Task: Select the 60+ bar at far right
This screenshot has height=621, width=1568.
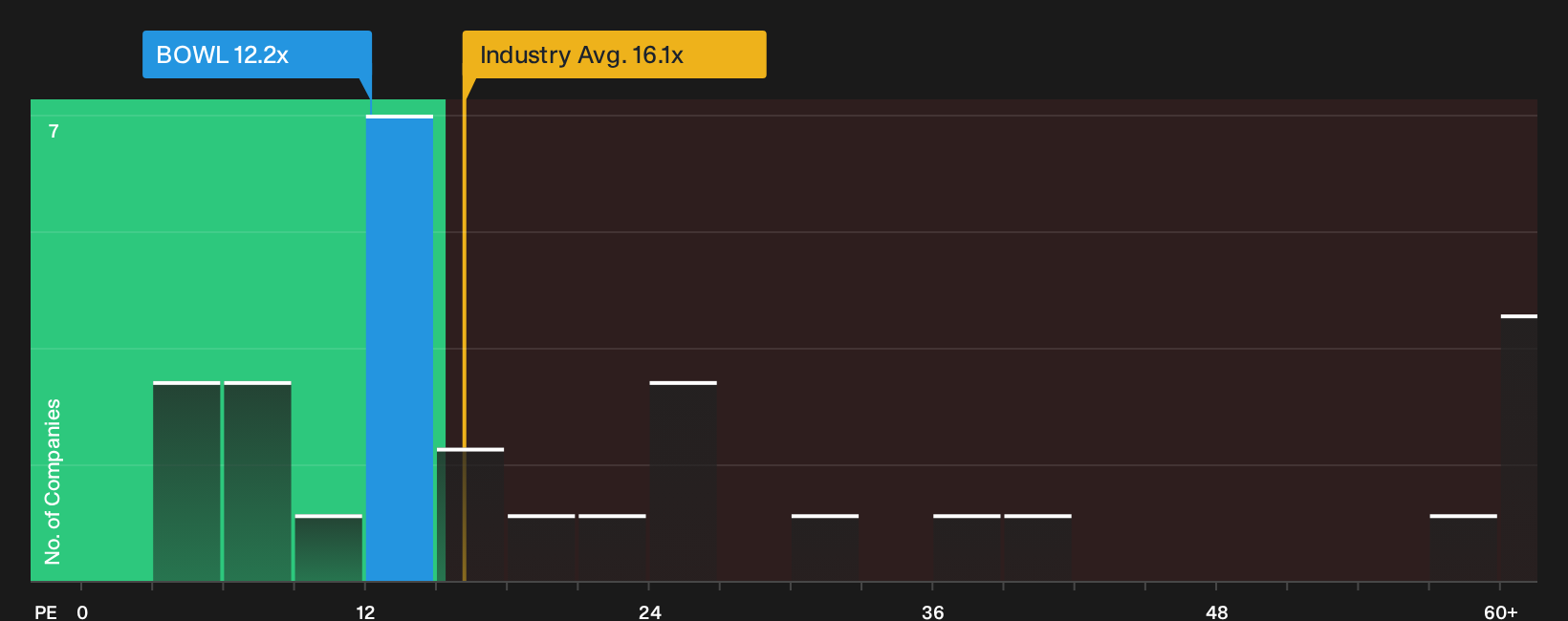Action: coord(1519,448)
